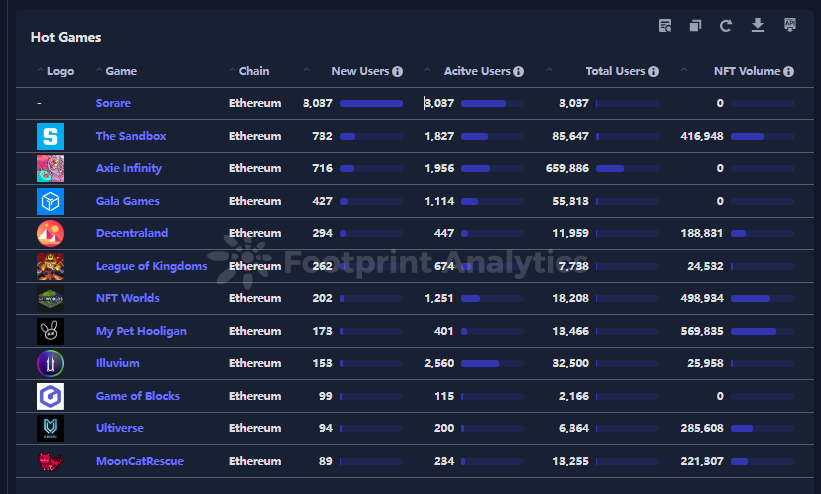Click the Decentraland logo thumbnail
Image resolution: width=821 pixels, height=494 pixels.
click(50, 233)
